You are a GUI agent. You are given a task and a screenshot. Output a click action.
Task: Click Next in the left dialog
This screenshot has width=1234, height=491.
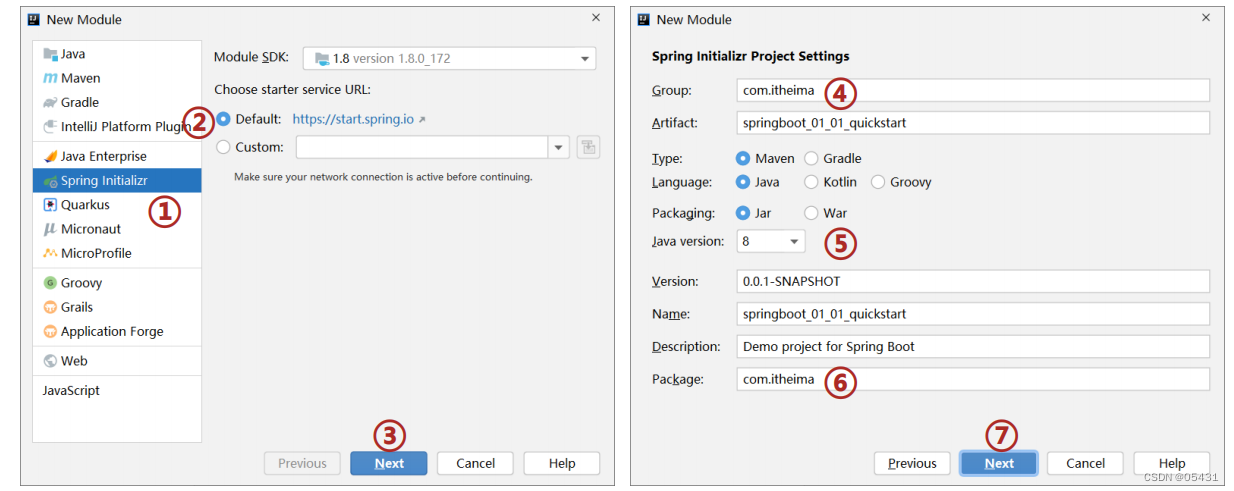[389, 463]
